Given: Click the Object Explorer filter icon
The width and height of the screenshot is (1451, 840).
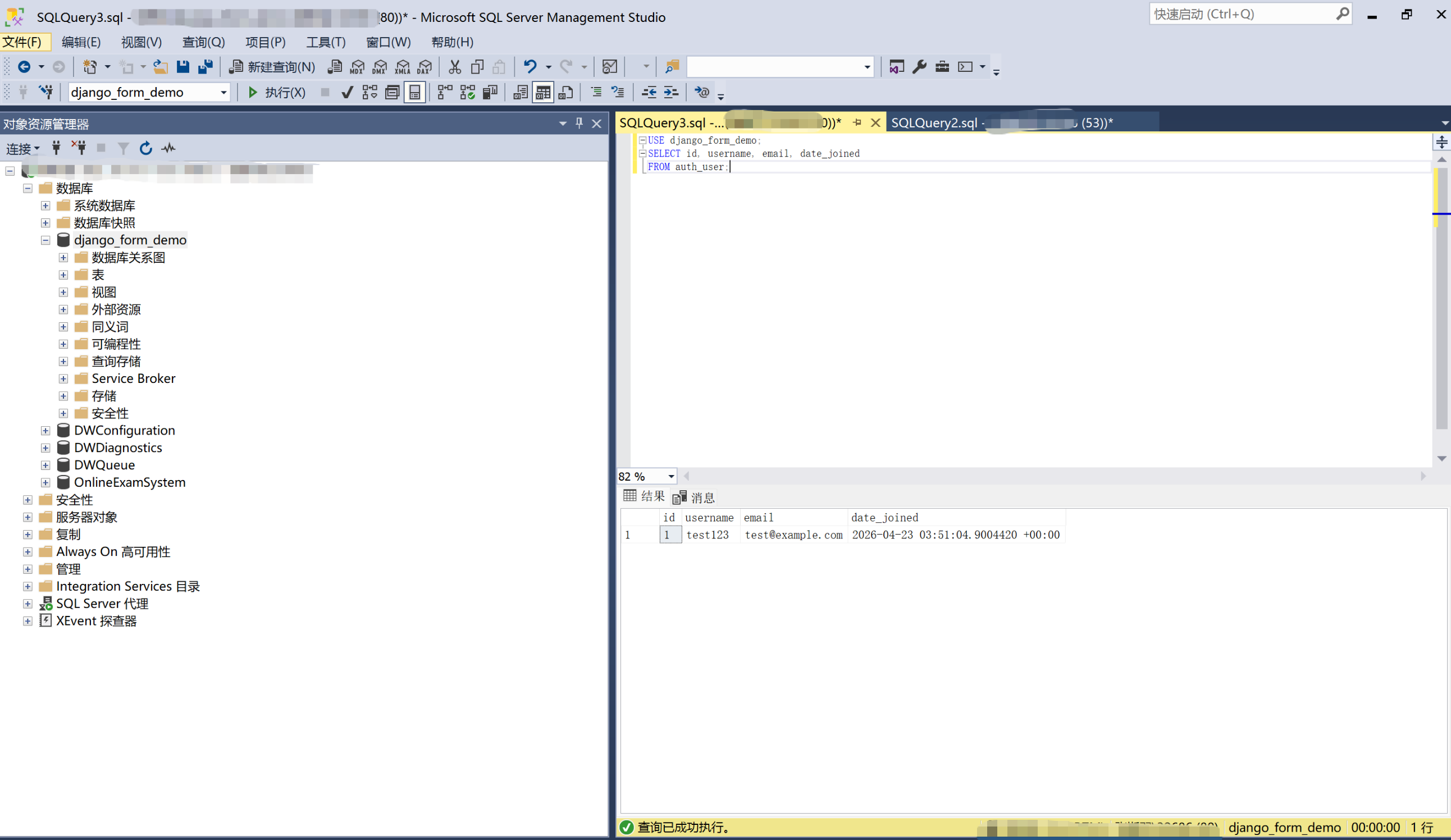Looking at the screenshot, I should (122, 149).
